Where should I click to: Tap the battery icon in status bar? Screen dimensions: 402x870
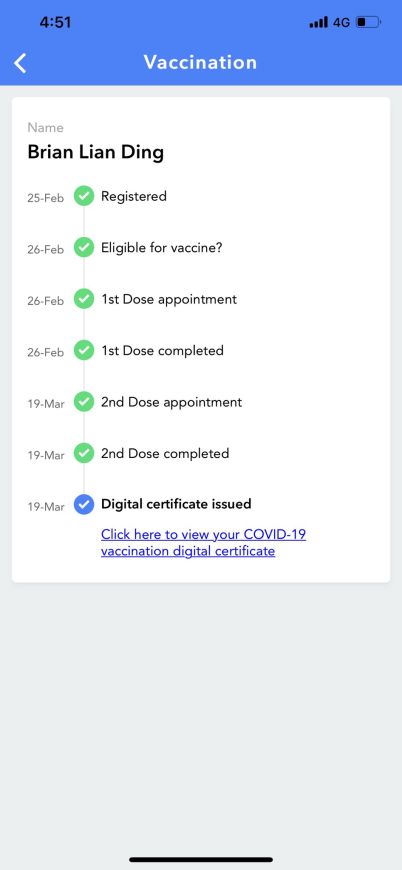click(x=368, y=23)
